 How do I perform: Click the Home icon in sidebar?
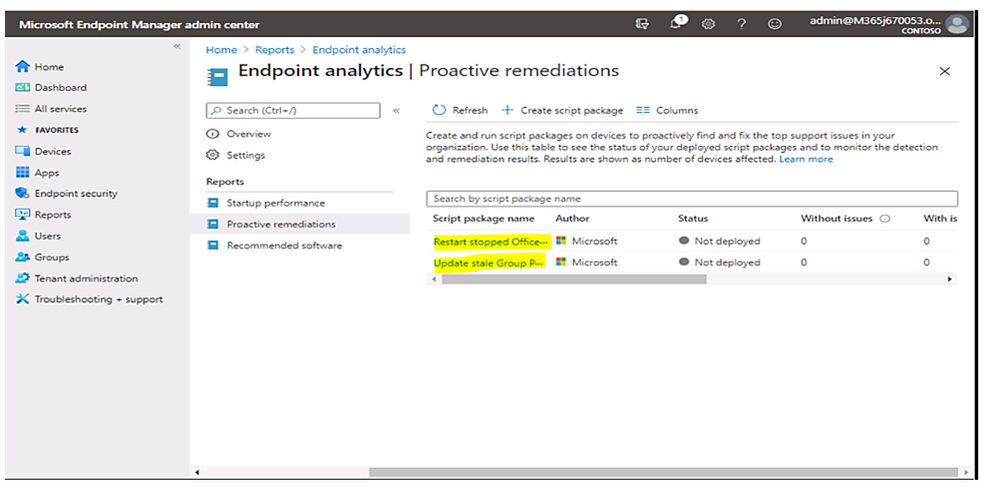(x=23, y=66)
